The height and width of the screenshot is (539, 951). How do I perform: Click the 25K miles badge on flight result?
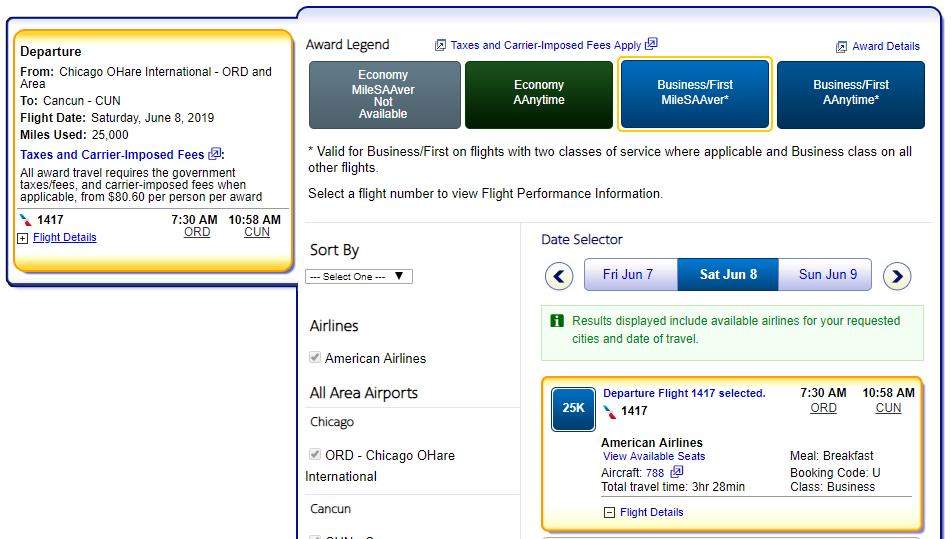(573, 408)
